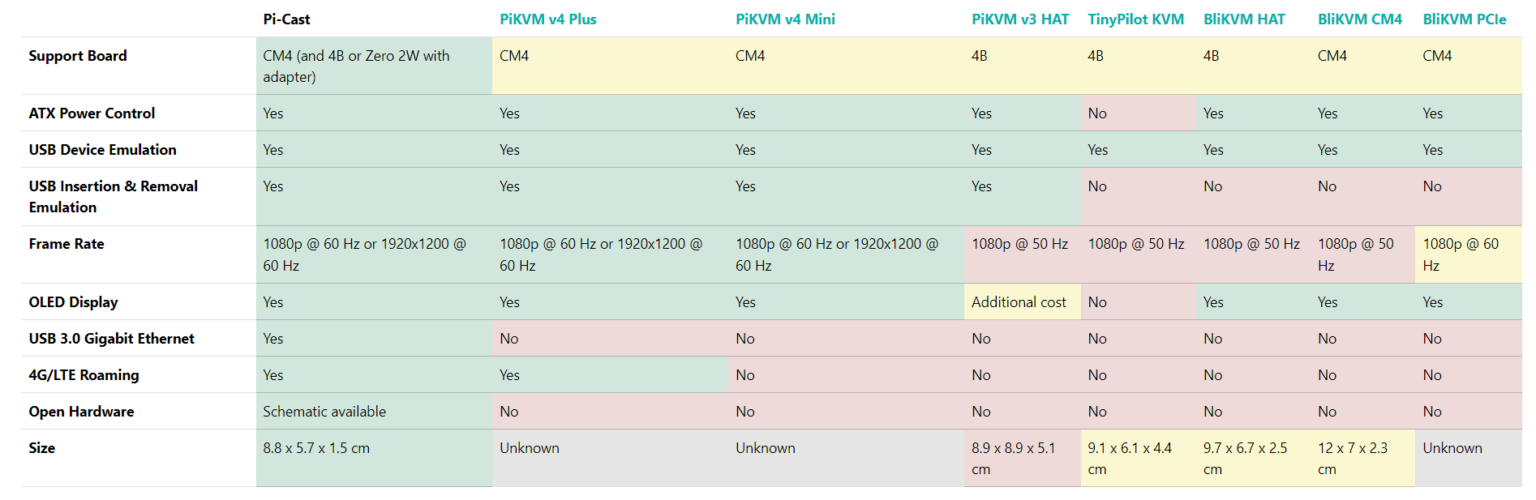Image resolution: width=1536 pixels, height=500 pixels.
Task: Click TinyPilot's ATX Power Control 'No' cell
Action: [1138, 113]
